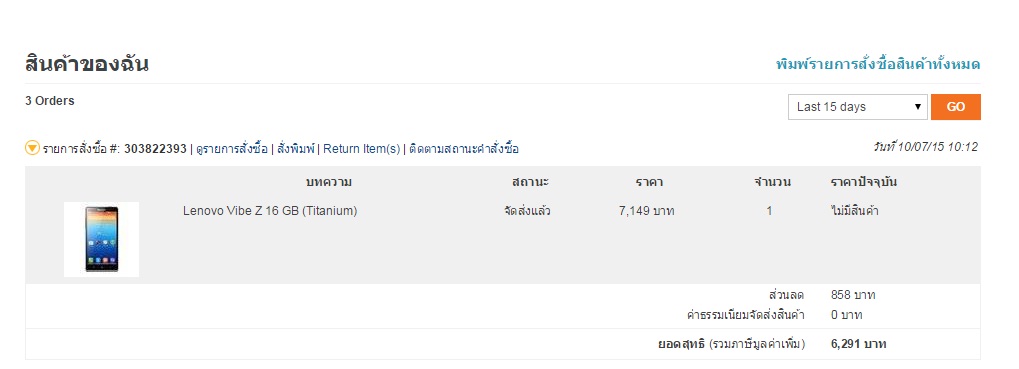Click the จัดส่งแล้ว shipped status text

point(527,211)
